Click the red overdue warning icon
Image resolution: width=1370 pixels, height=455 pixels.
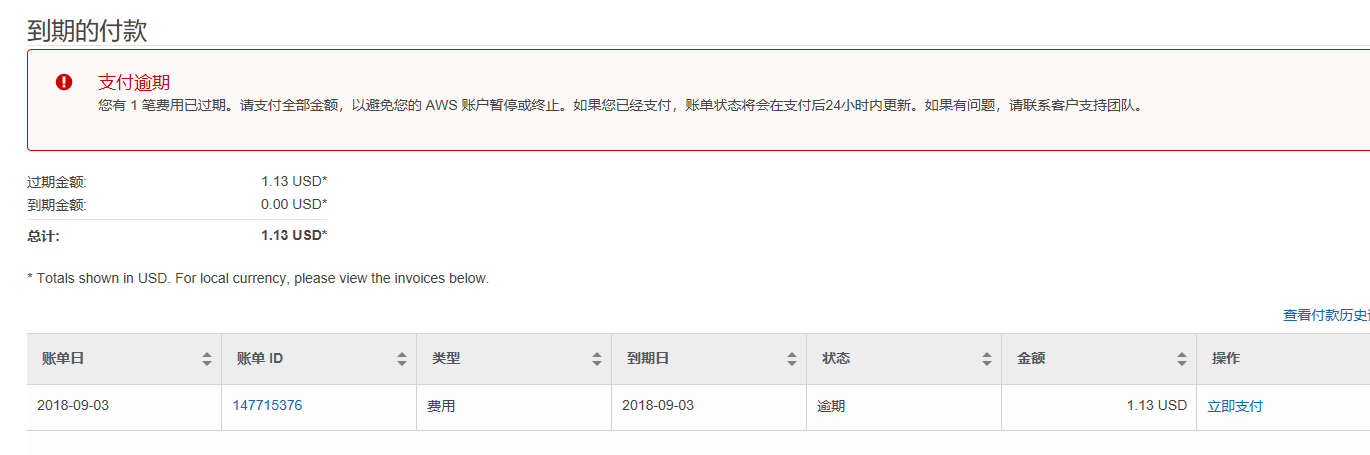(x=64, y=82)
